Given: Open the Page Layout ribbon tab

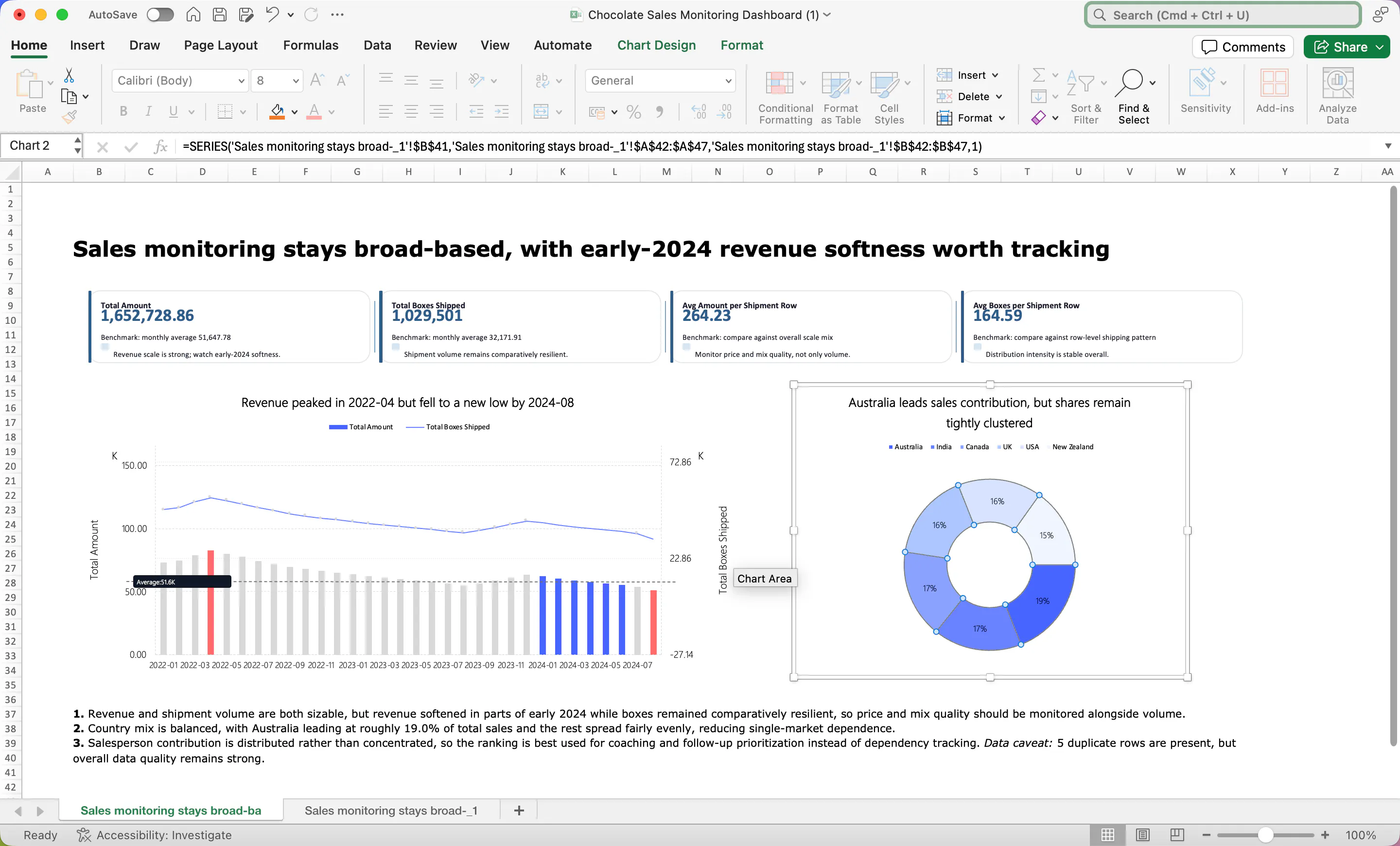Looking at the screenshot, I should 221,45.
